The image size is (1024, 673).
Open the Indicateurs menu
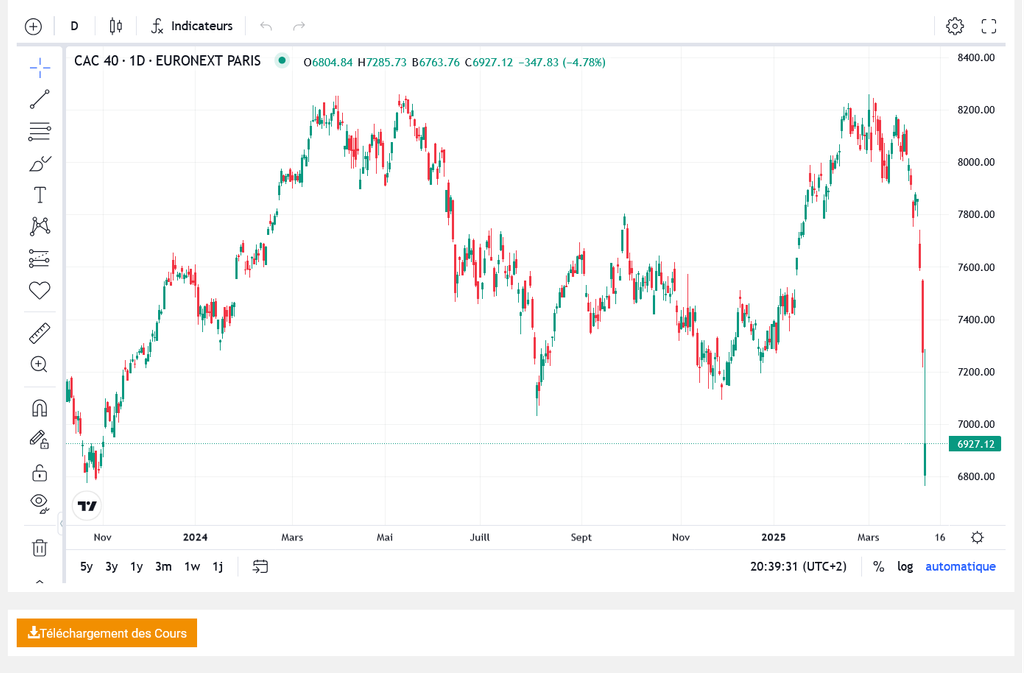[x=192, y=26]
